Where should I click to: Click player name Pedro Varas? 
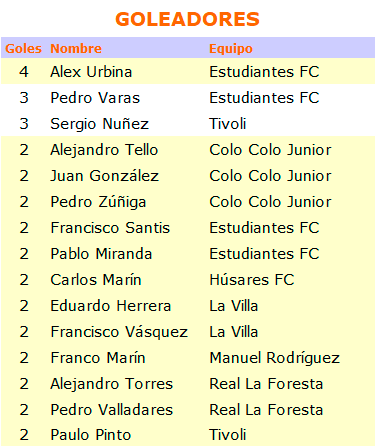[x=95, y=98]
